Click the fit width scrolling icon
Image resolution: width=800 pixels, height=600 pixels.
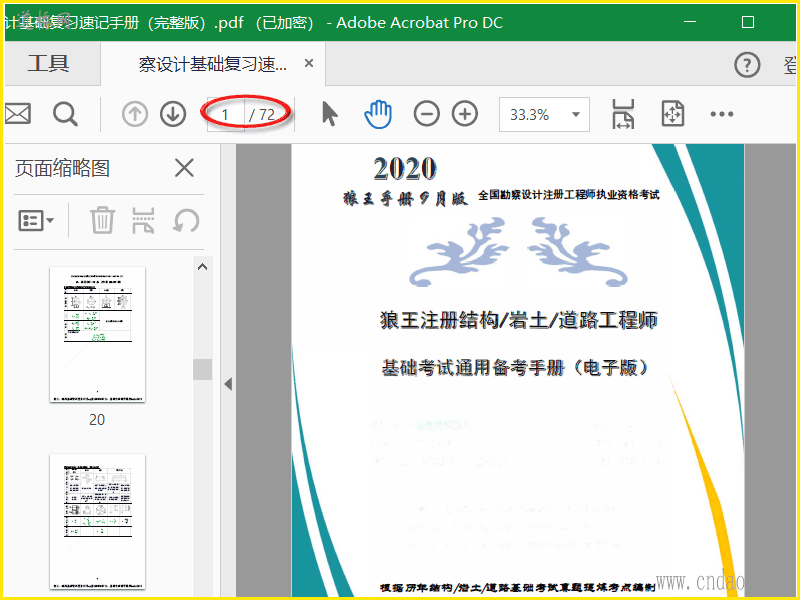click(x=623, y=114)
